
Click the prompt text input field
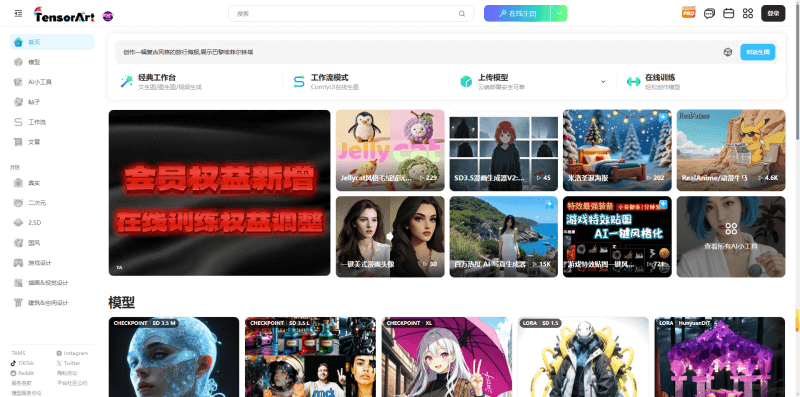tap(418, 52)
